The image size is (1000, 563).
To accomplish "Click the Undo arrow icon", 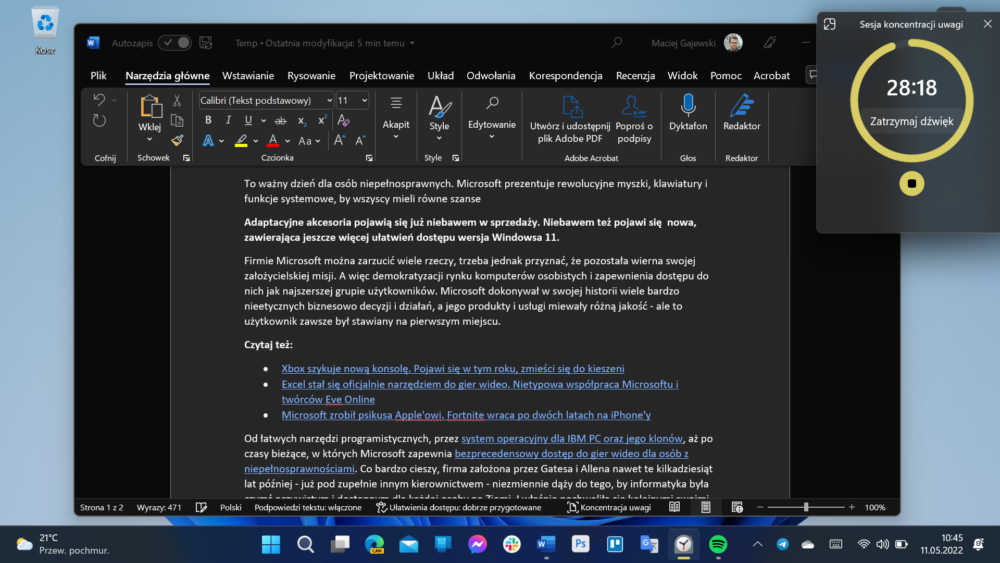I will tap(99, 99).
